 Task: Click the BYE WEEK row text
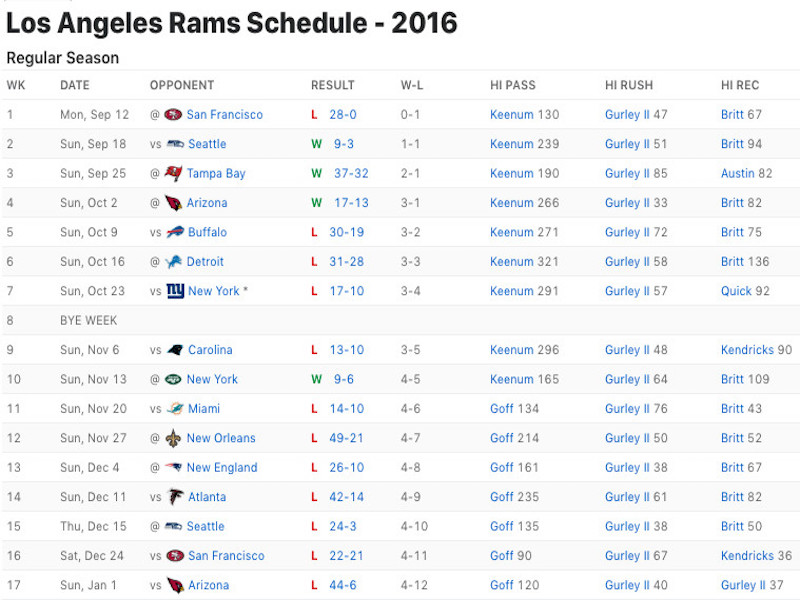click(89, 320)
